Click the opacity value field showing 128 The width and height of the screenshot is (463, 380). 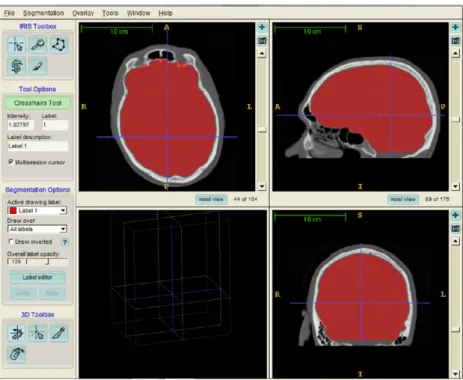click(16, 262)
